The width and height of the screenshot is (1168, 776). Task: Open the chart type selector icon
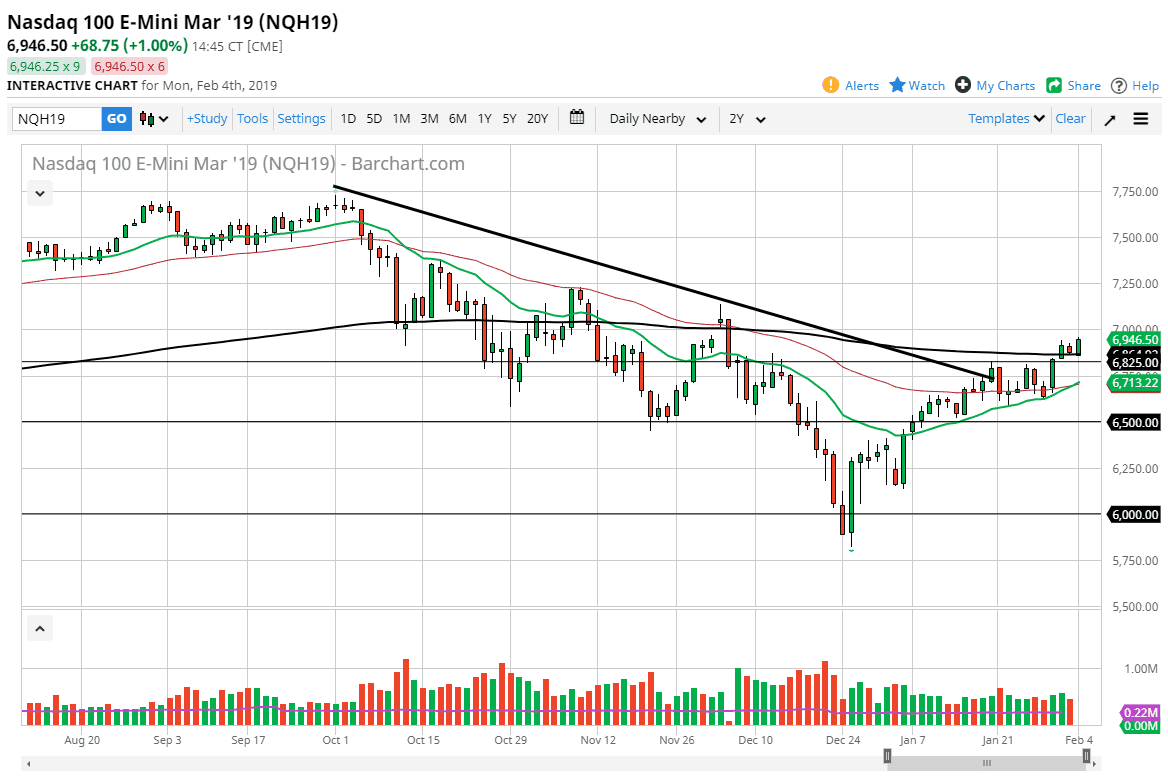coord(150,118)
